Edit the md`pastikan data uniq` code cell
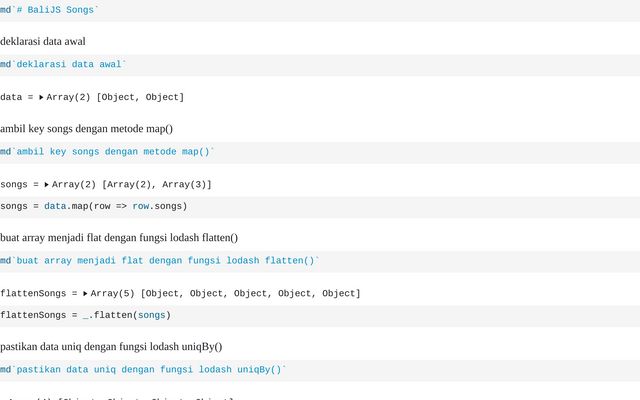The height and width of the screenshot is (400, 640). pyautogui.click(x=143, y=369)
